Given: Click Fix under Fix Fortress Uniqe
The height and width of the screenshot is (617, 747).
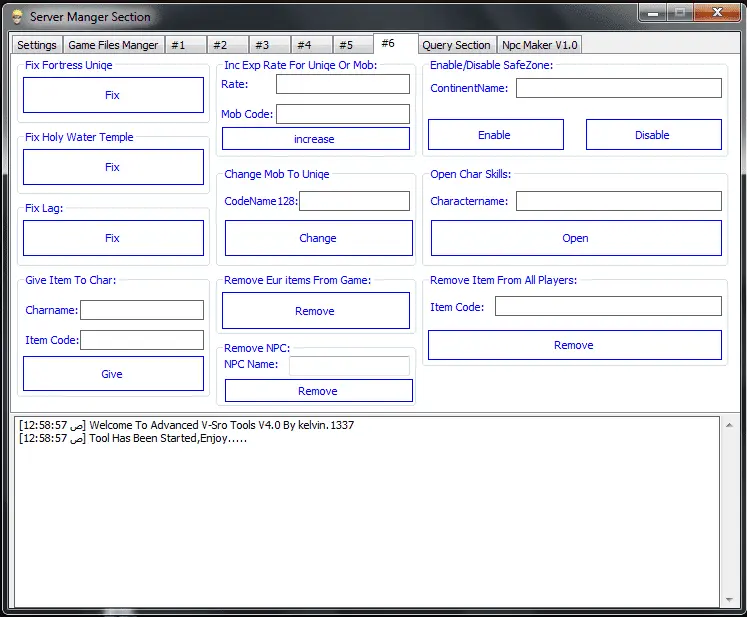Looking at the screenshot, I should [113, 95].
